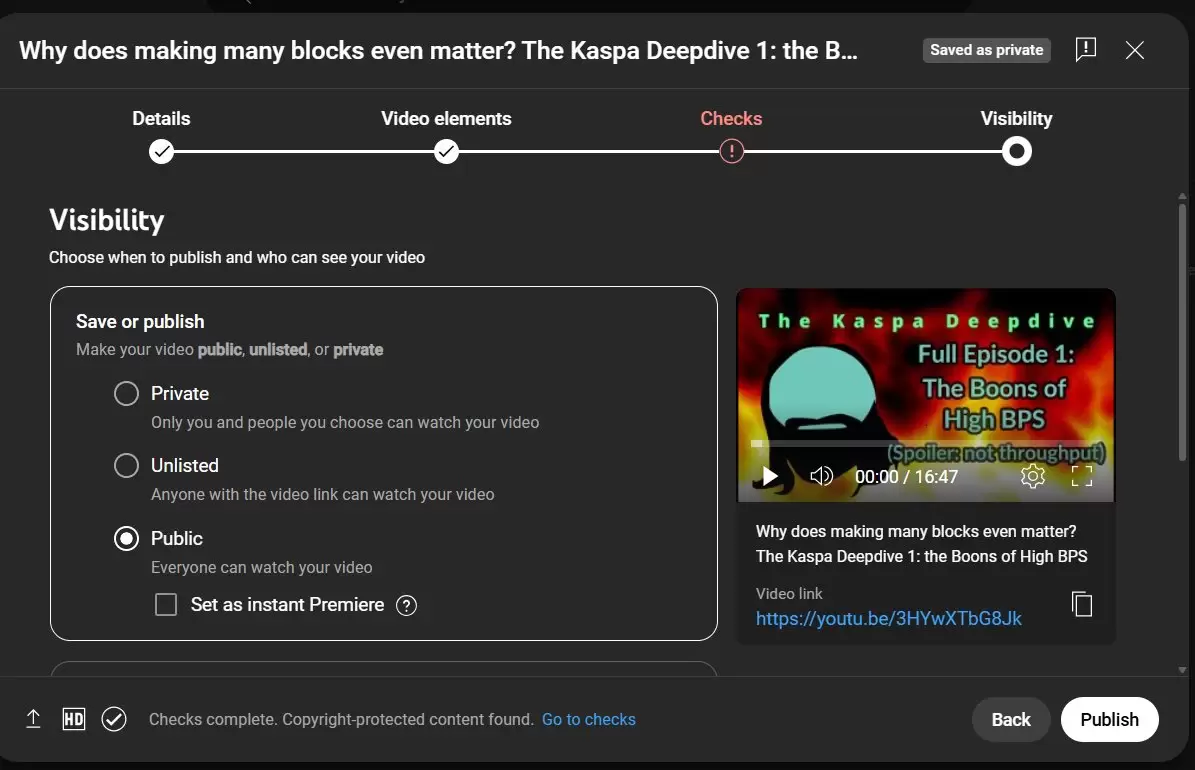Click the Kaspa Deepdive video thumbnail
Screen dimensions: 1195x770
(x=925, y=395)
